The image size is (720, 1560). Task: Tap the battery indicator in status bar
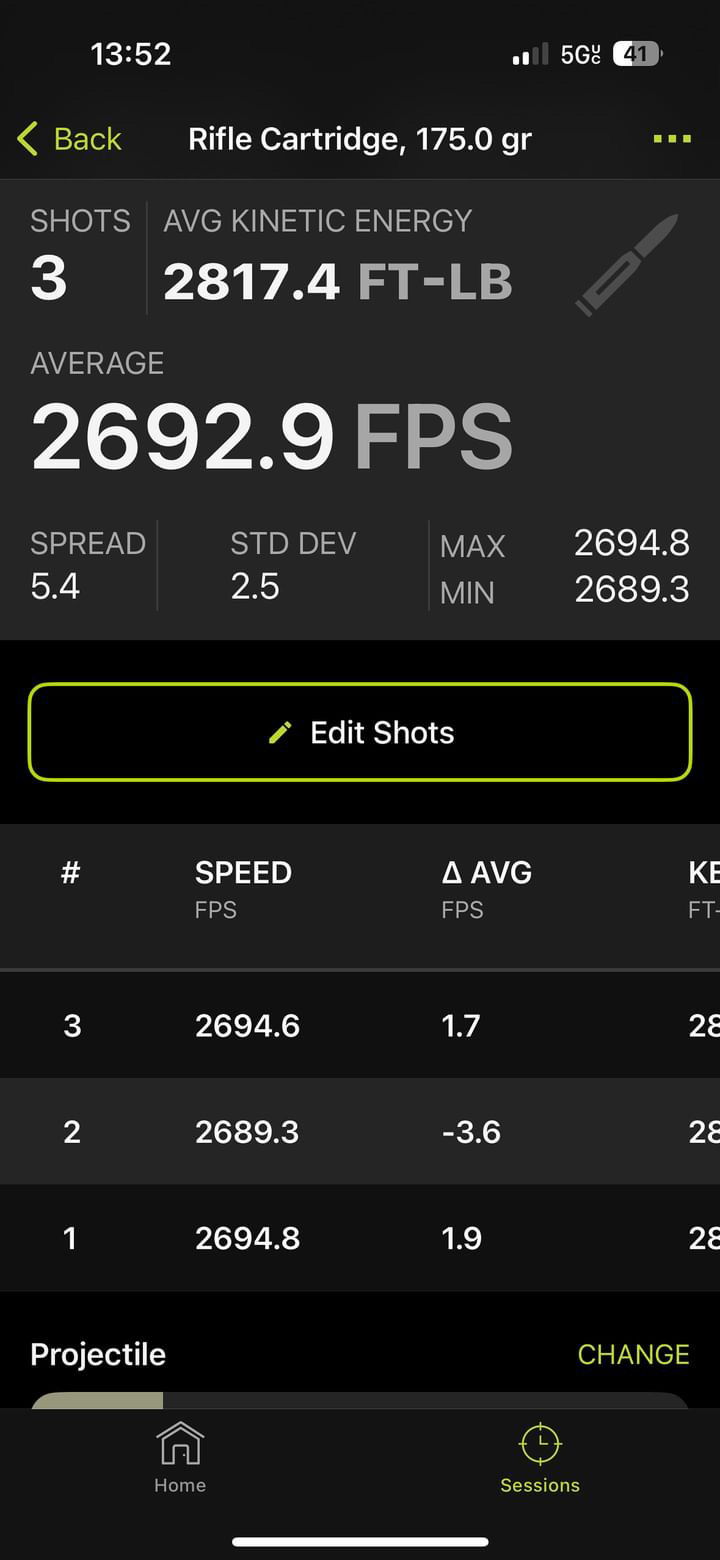pyautogui.click(x=636, y=54)
